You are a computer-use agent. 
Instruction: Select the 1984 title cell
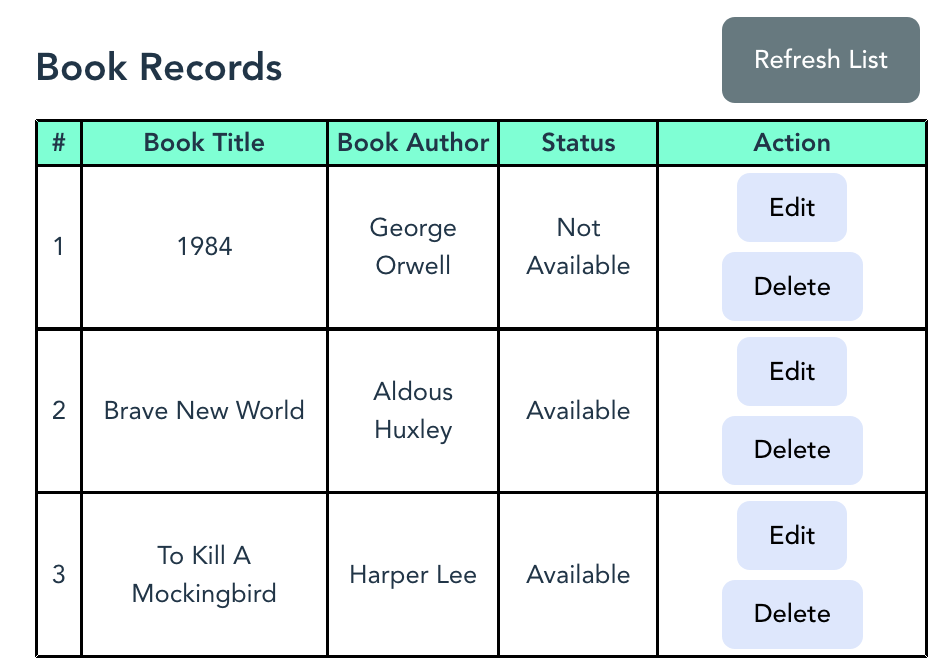tap(204, 247)
